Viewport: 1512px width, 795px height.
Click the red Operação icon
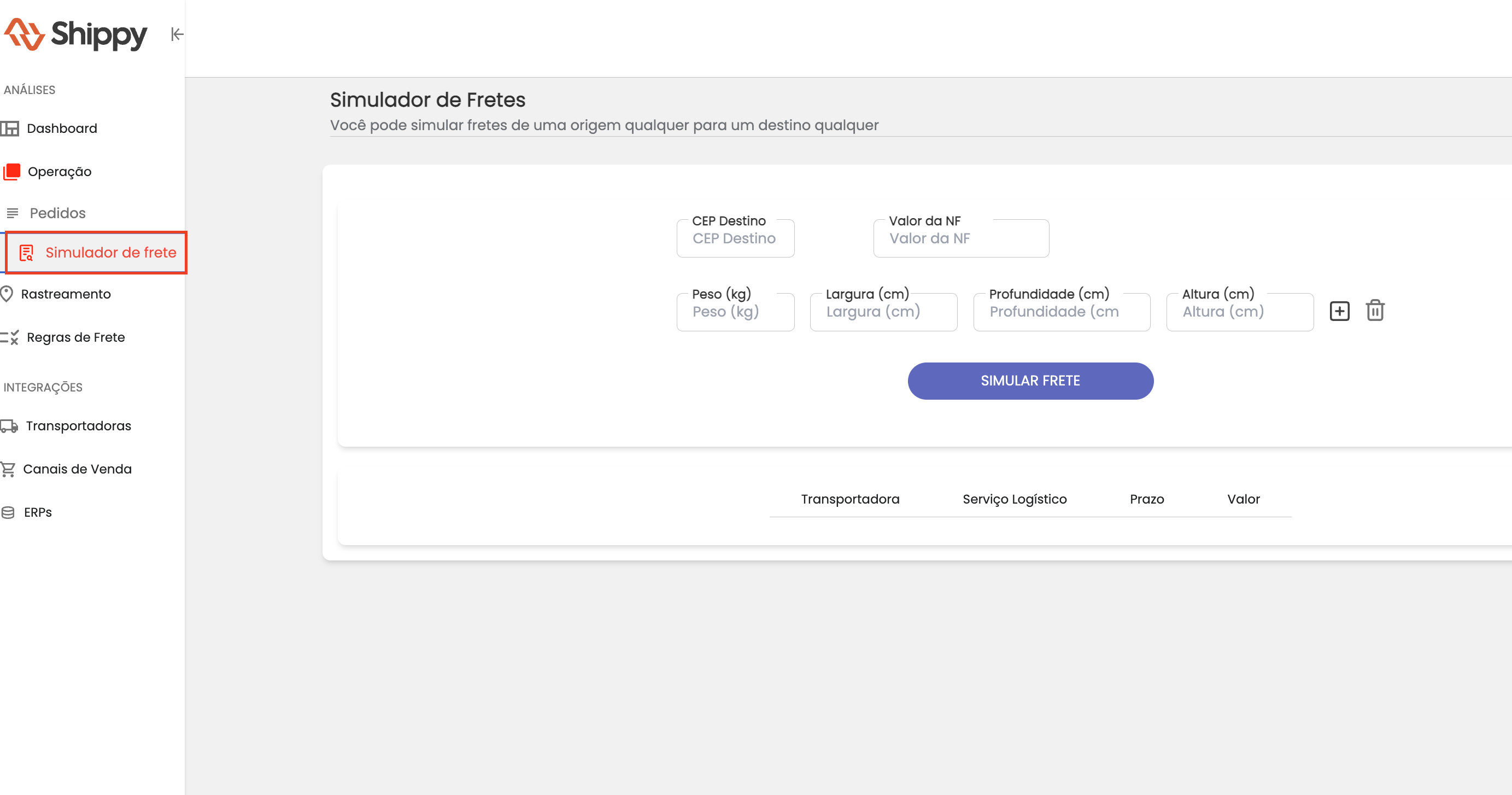click(11, 172)
